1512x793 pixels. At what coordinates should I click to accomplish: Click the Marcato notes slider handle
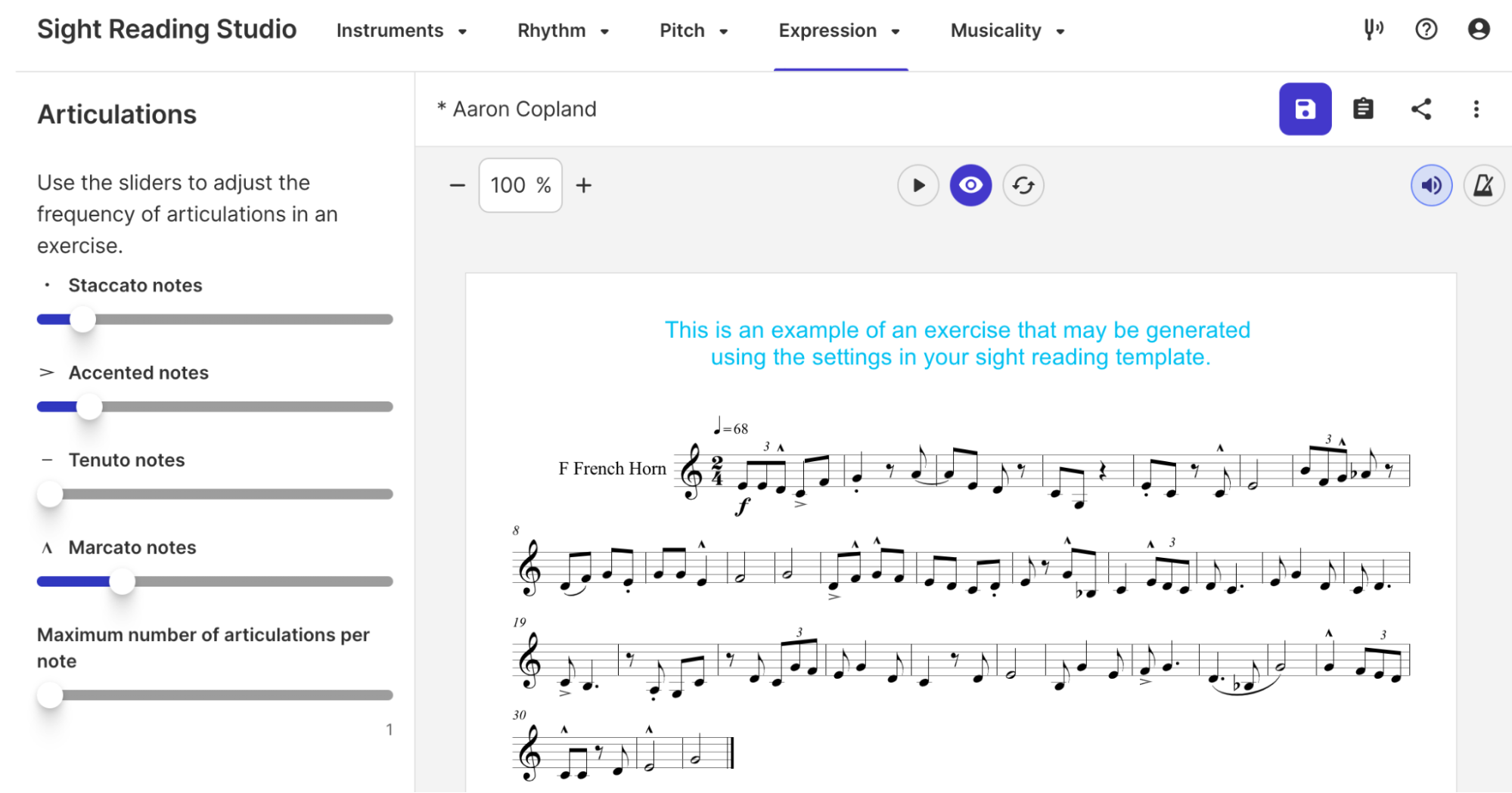pyautogui.click(x=122, y=581)
